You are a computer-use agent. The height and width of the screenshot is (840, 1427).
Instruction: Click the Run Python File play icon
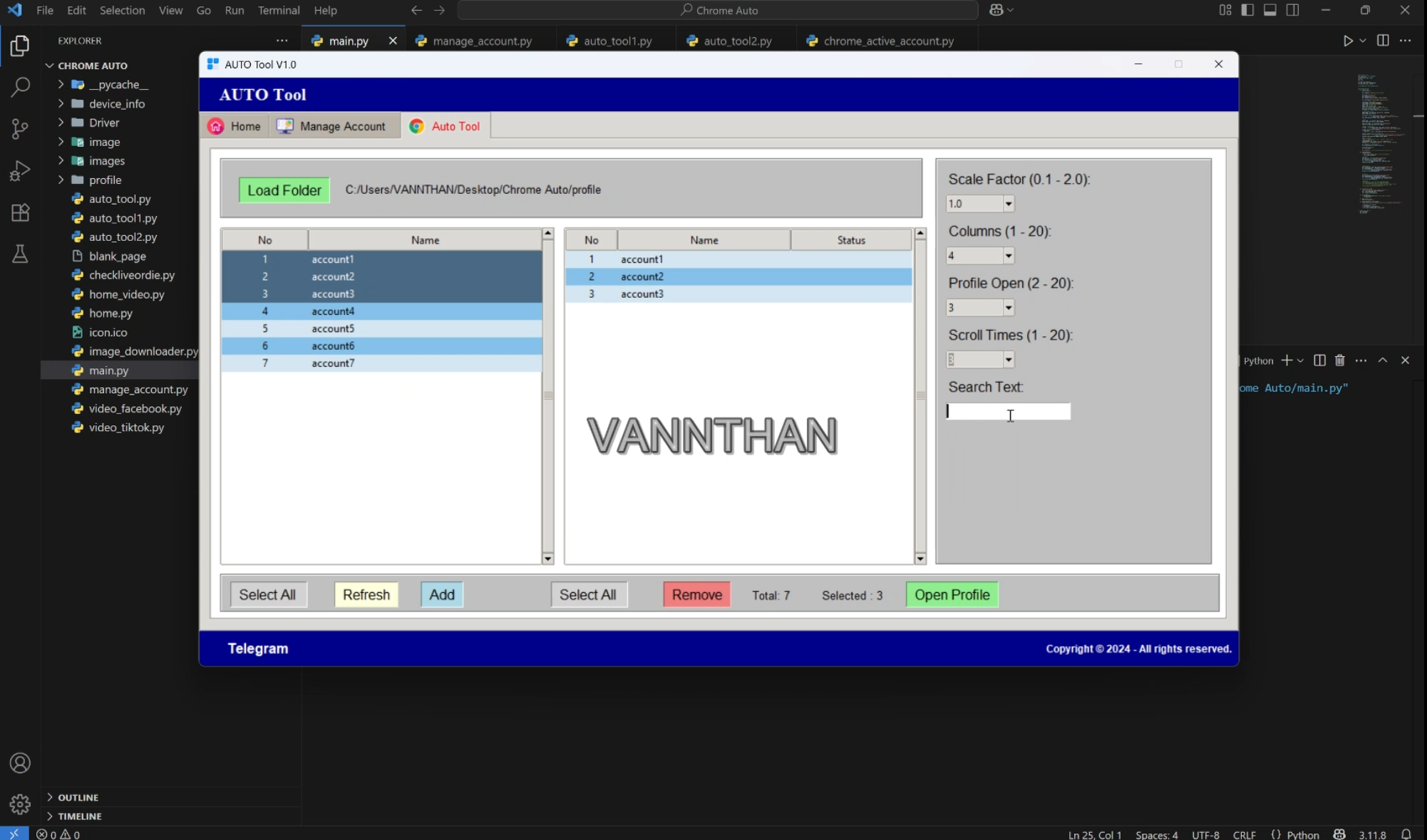click(x=1347, y=41)
